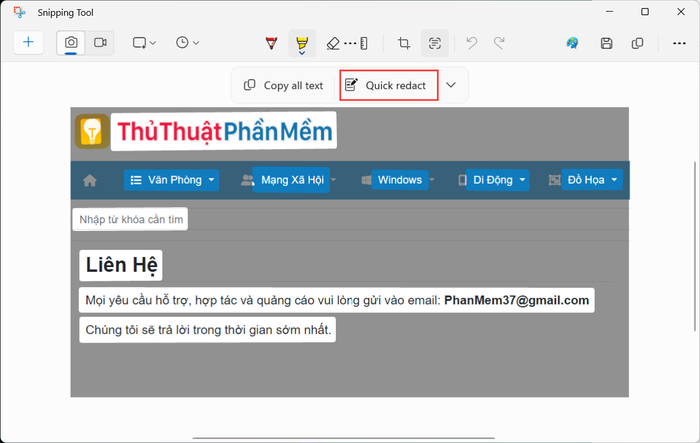Image resolution: width=700 pixels, height=443 pixels.
Task: Click the Quick redact button
Action: pos(388,85)
